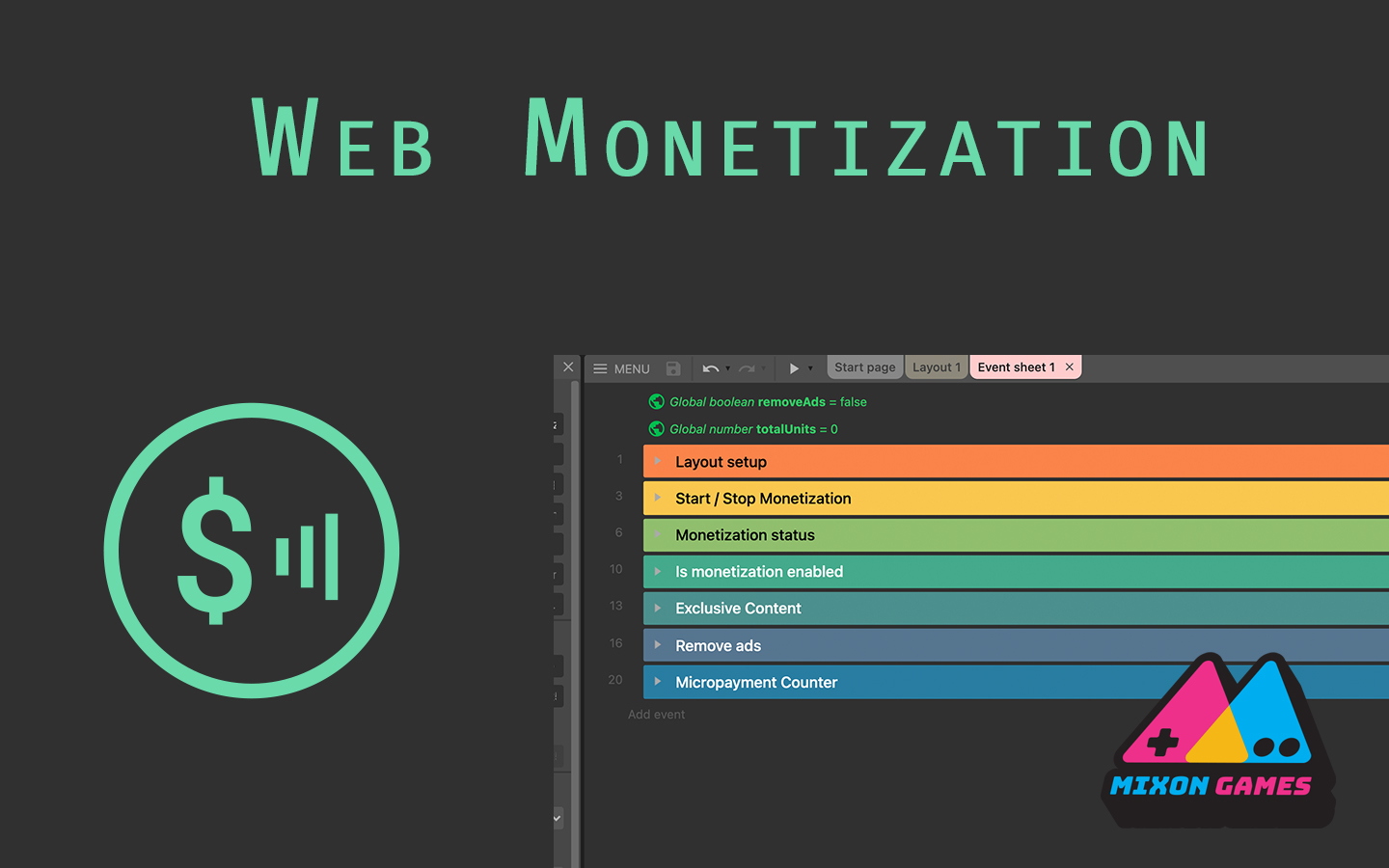1389x868 pixels.
Task: Close the left side panel with X
Action: pyautogui.click(x=568, y=367)
